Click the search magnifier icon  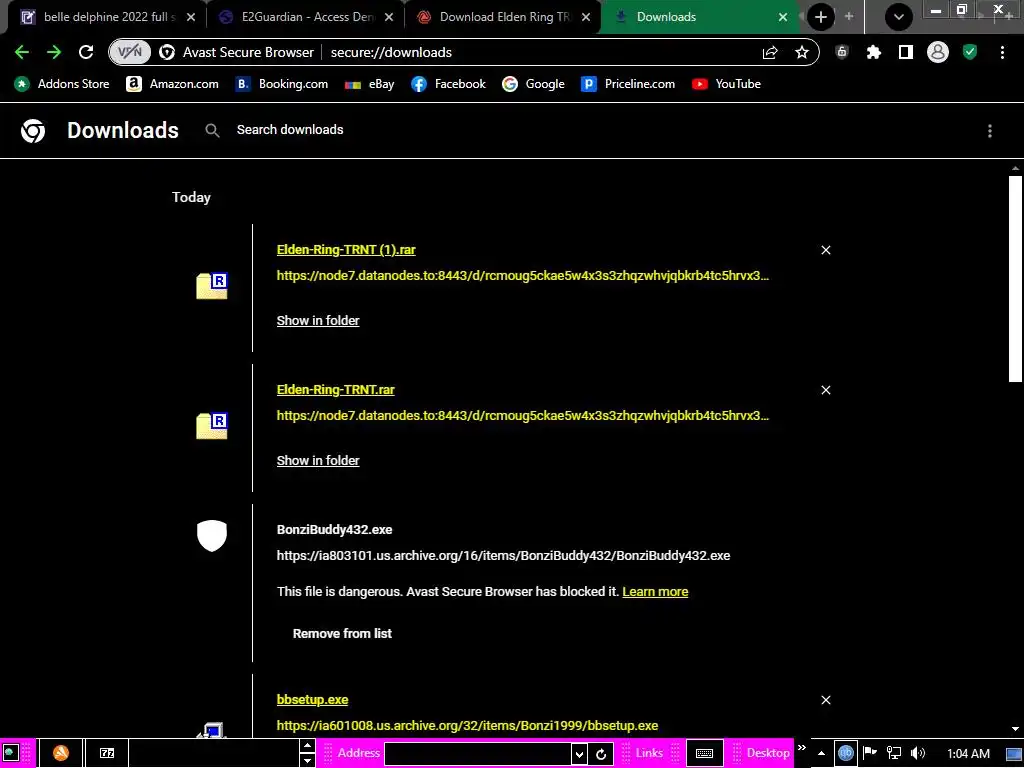click(x=212, y=131)
